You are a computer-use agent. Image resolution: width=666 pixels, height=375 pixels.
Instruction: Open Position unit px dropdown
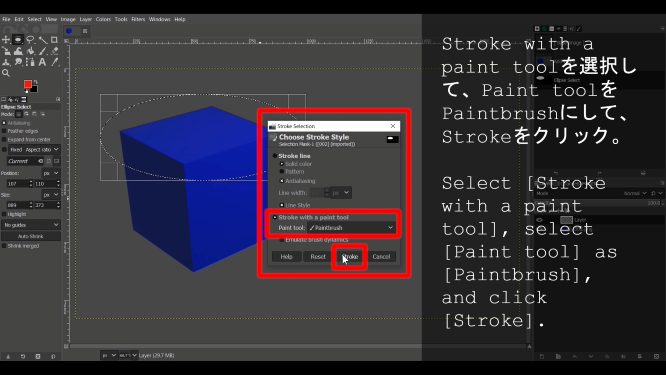[x=51, y=173]
